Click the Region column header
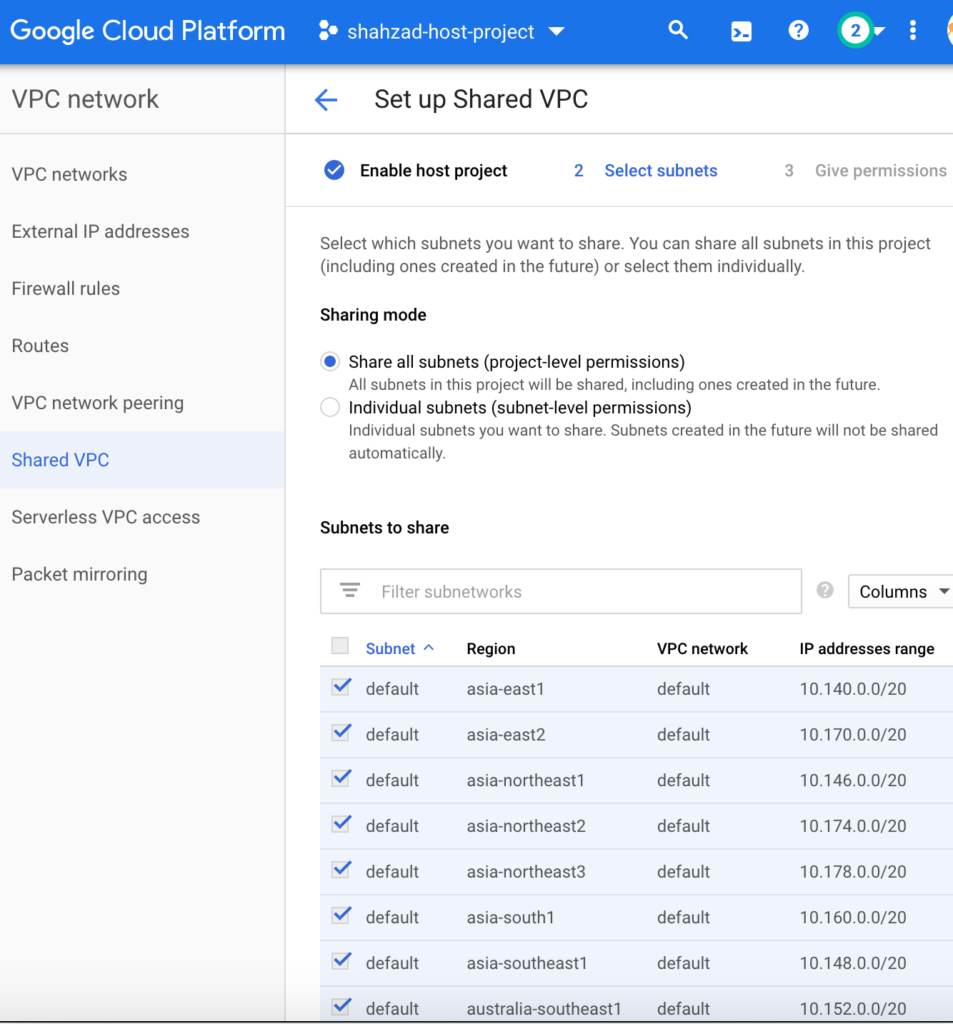The width and height of the screenshot is (953, 1024). (x=491, y=648)
